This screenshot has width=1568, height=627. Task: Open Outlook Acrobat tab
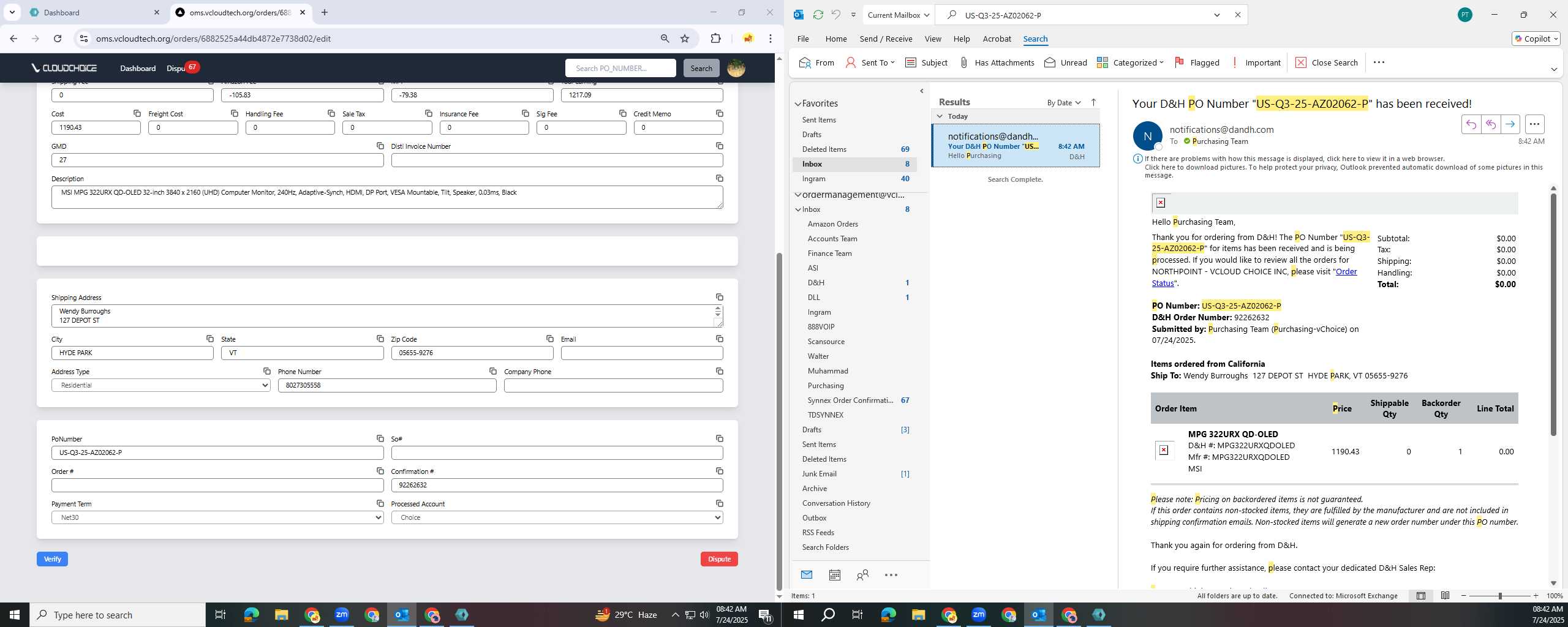pos(997,39)
